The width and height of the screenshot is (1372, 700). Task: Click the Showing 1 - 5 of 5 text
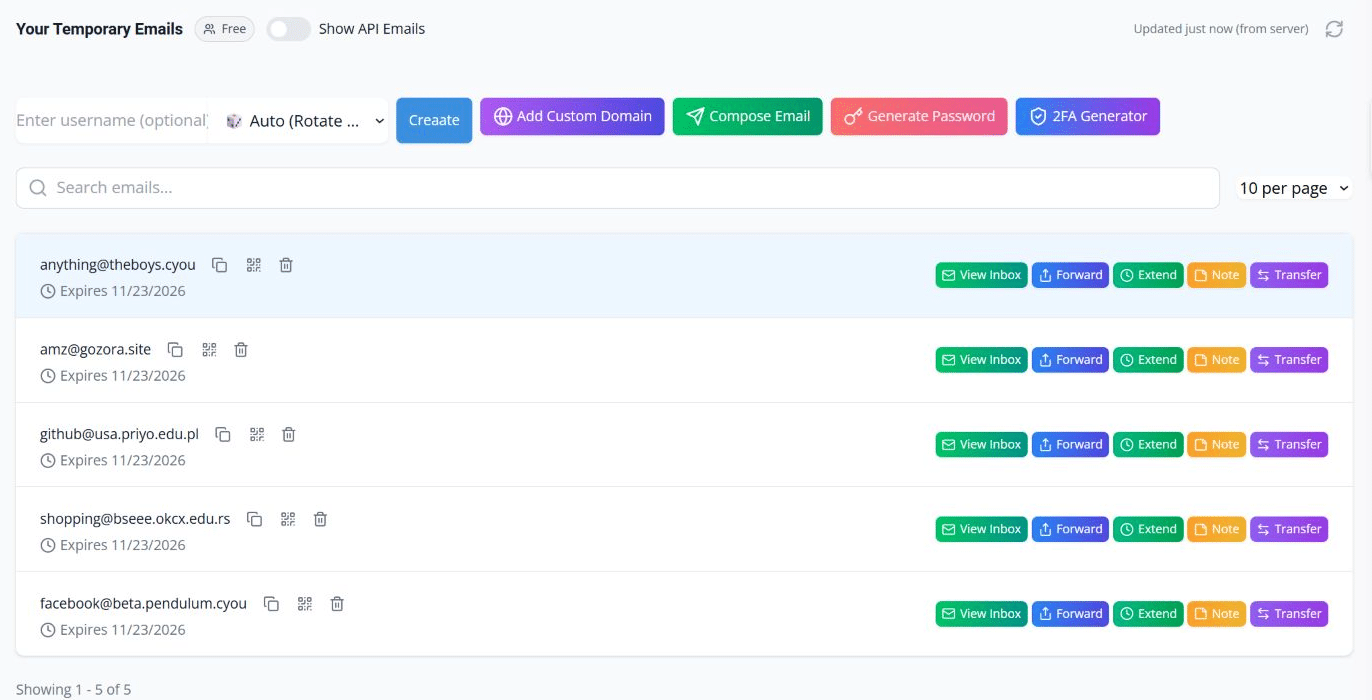coord(73,689)
